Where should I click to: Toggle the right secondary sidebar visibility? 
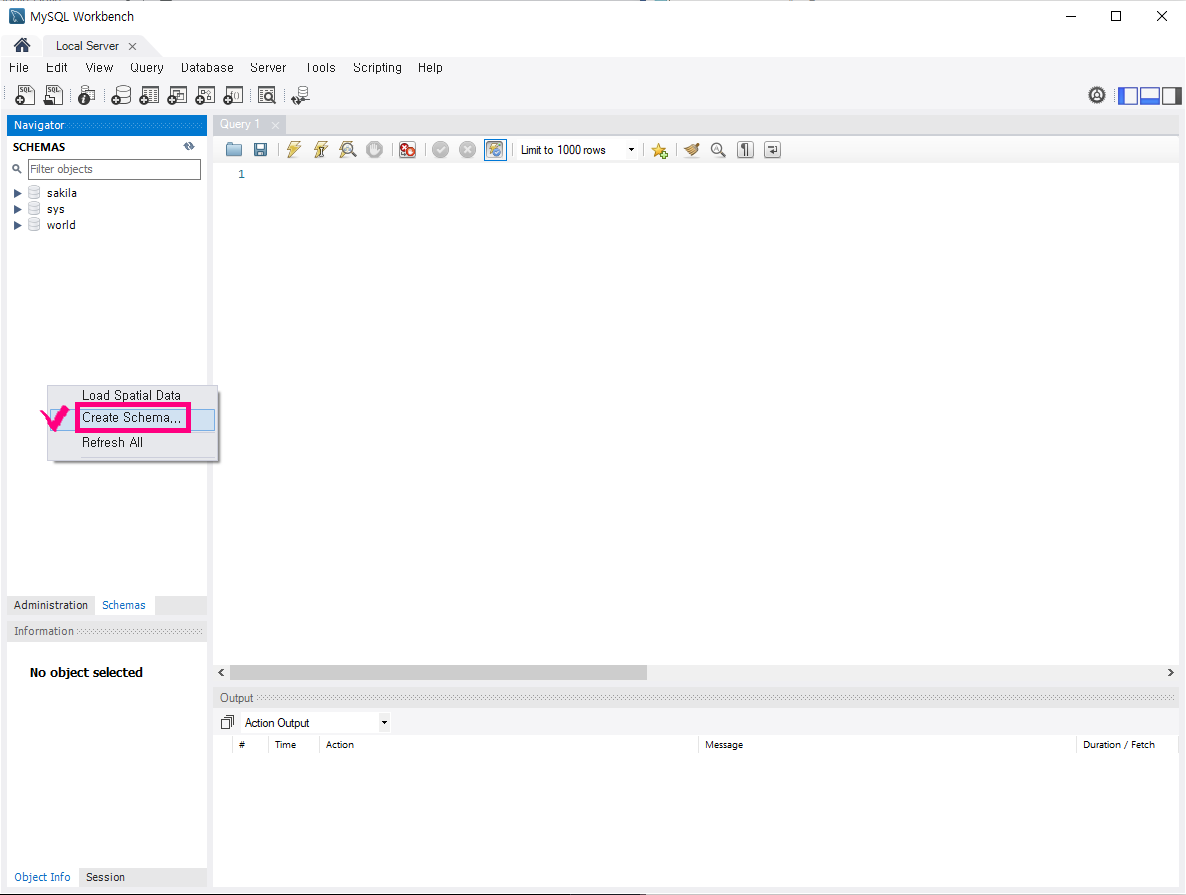coord(1172,95)
